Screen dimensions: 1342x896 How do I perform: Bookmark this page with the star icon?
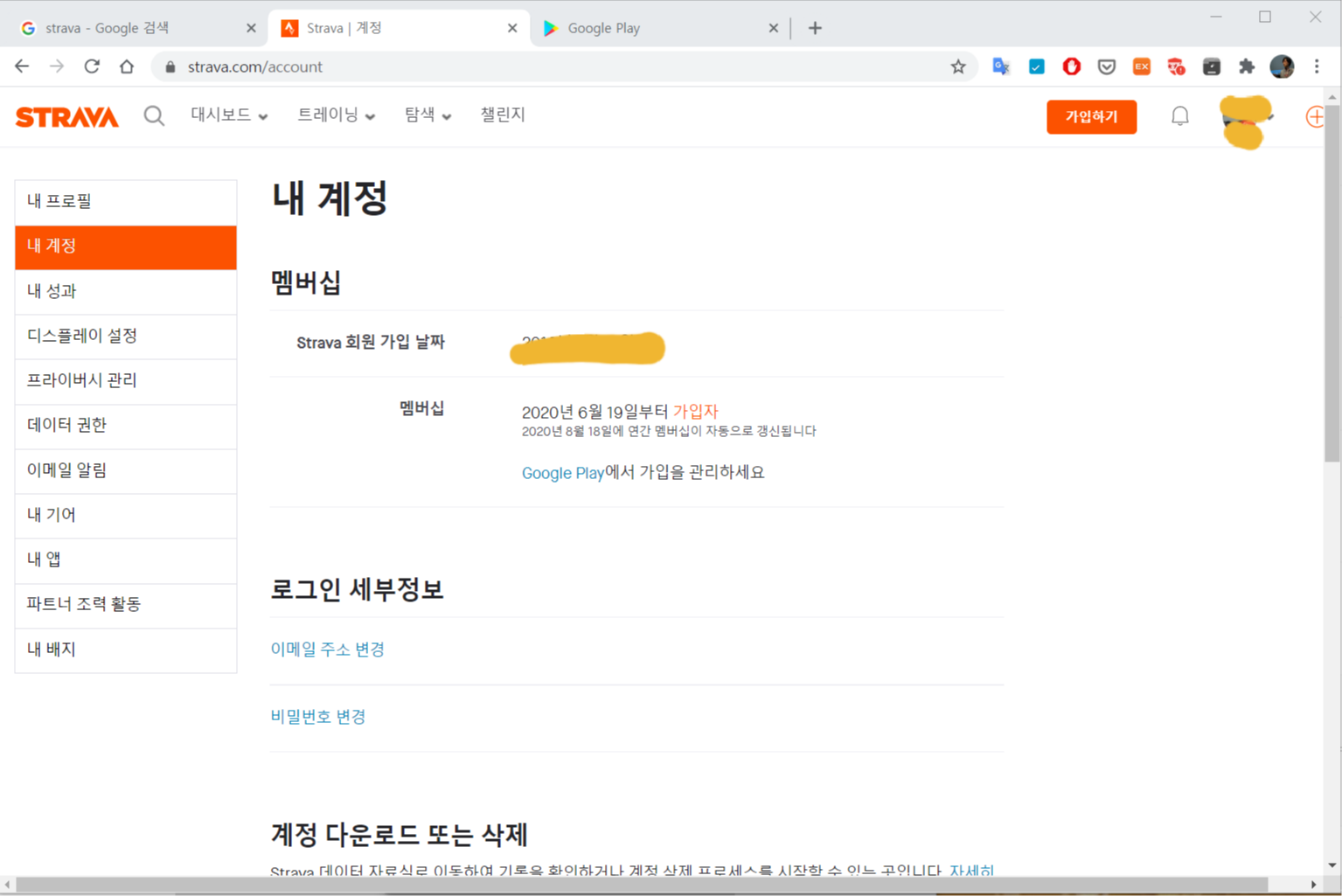[x=958, y=66]
